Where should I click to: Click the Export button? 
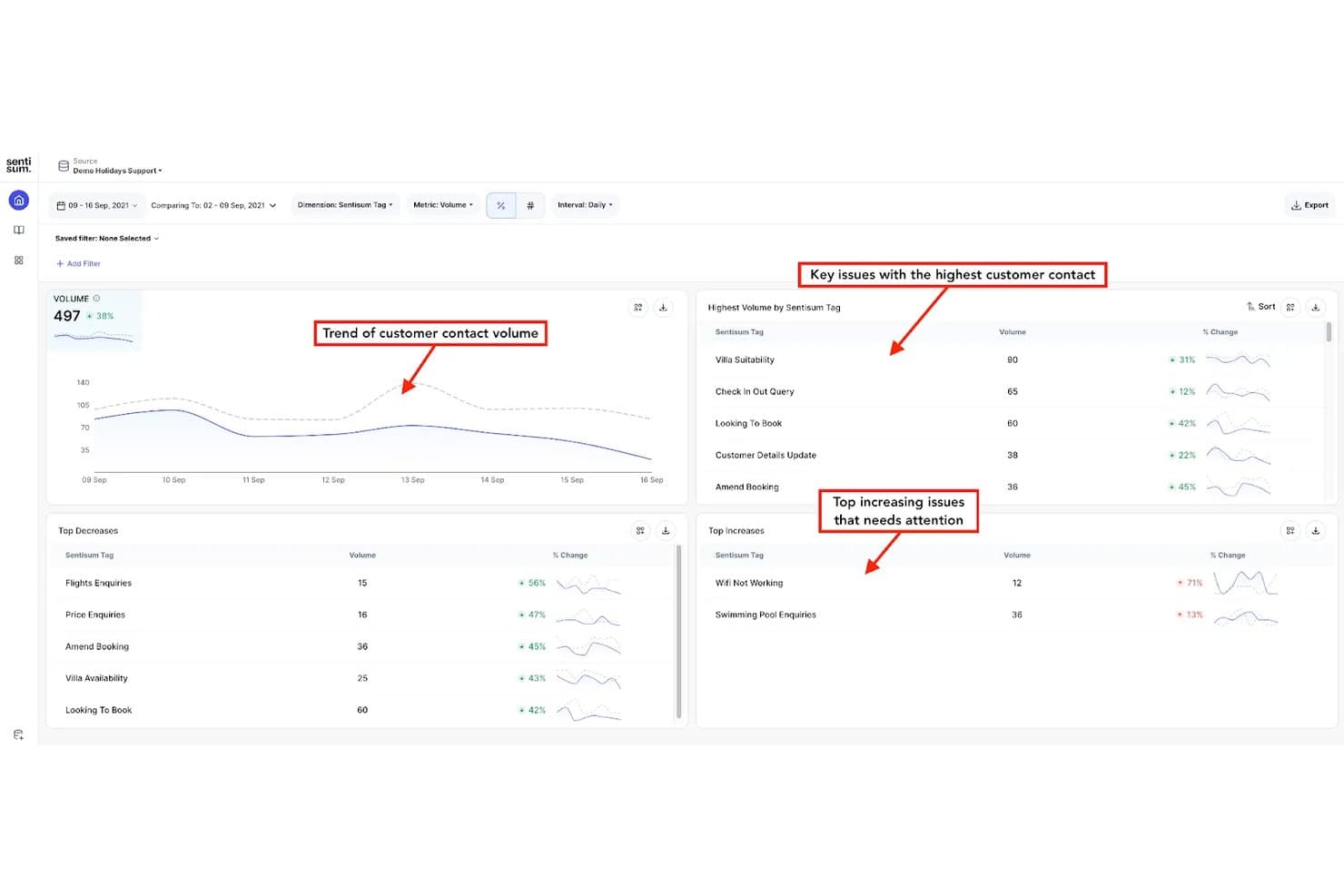(1309, 205)
